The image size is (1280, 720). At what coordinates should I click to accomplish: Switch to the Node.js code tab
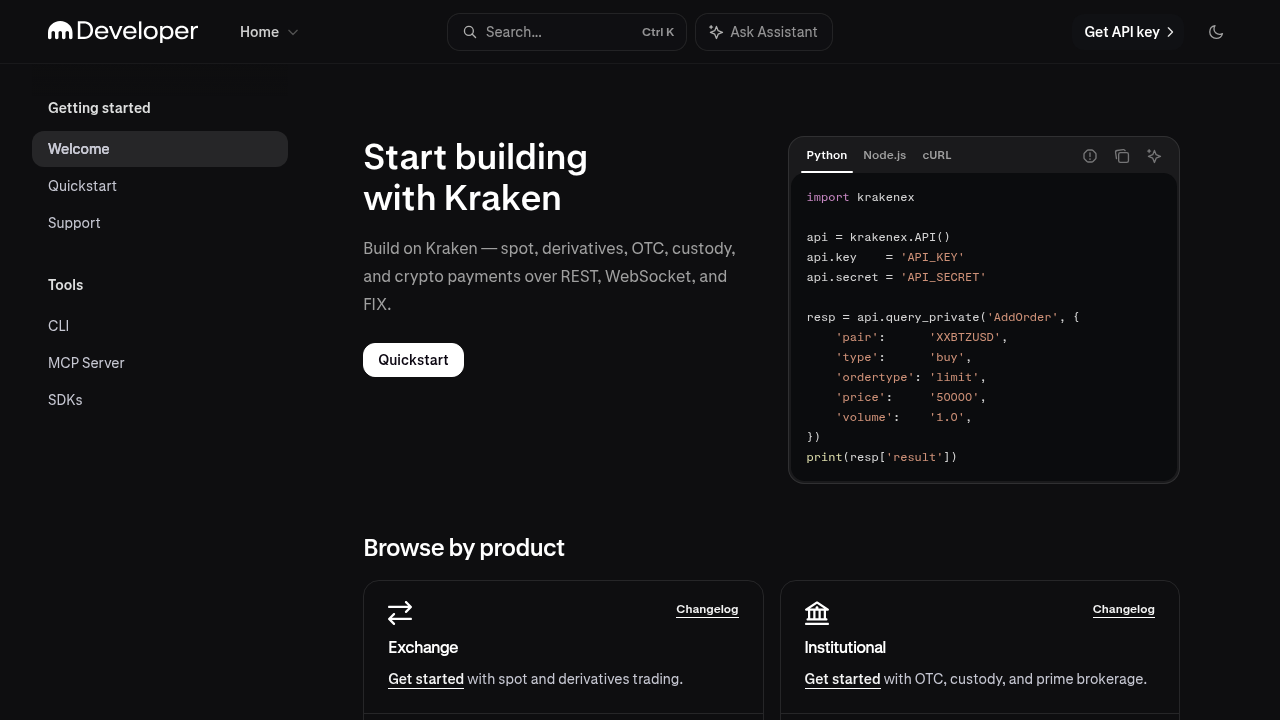tap(885, 155)
